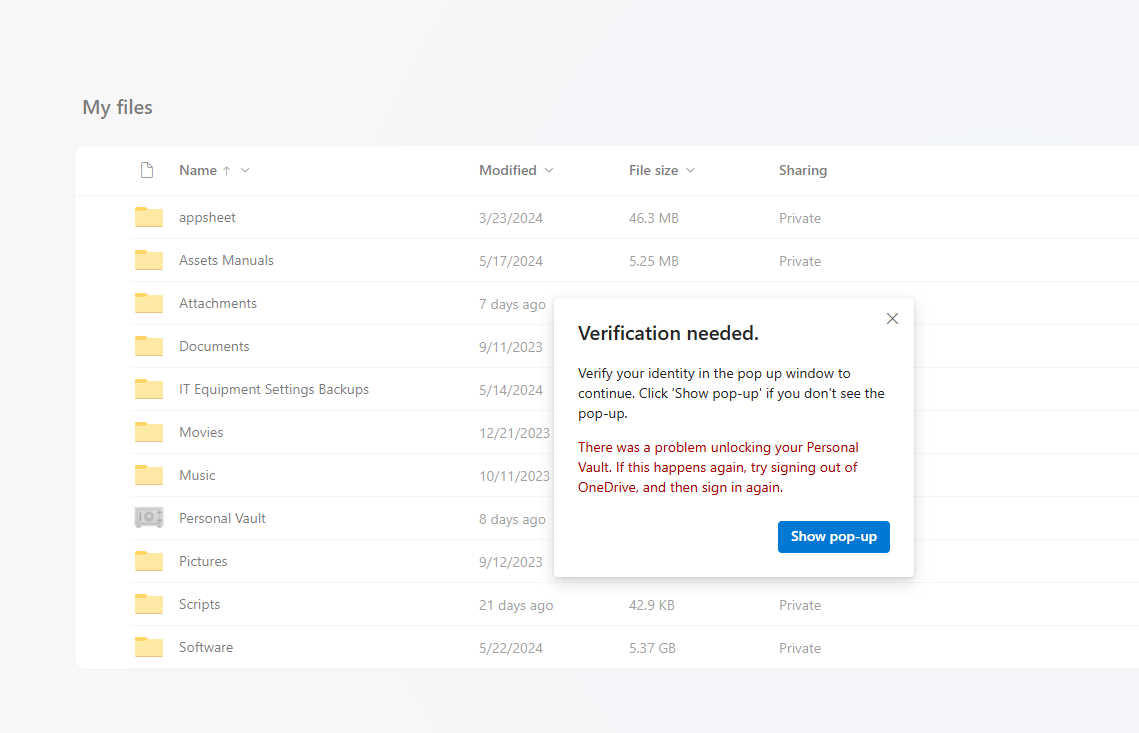Click the Movies folder icon
The height and width of the screenshot is (733, 1139).
149,432
